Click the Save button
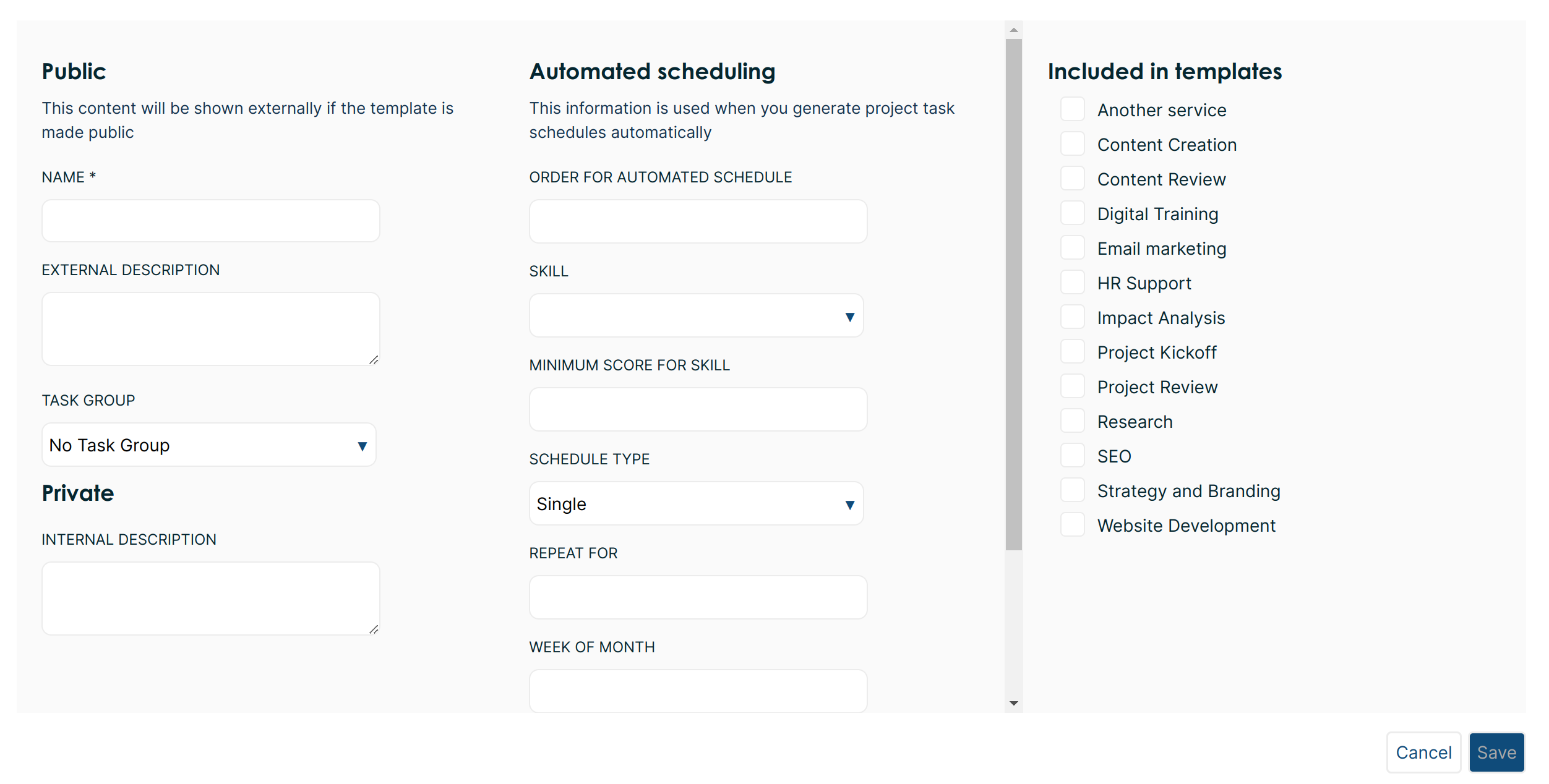This screenshot has width=1549, height=784. coord(1496,752)
